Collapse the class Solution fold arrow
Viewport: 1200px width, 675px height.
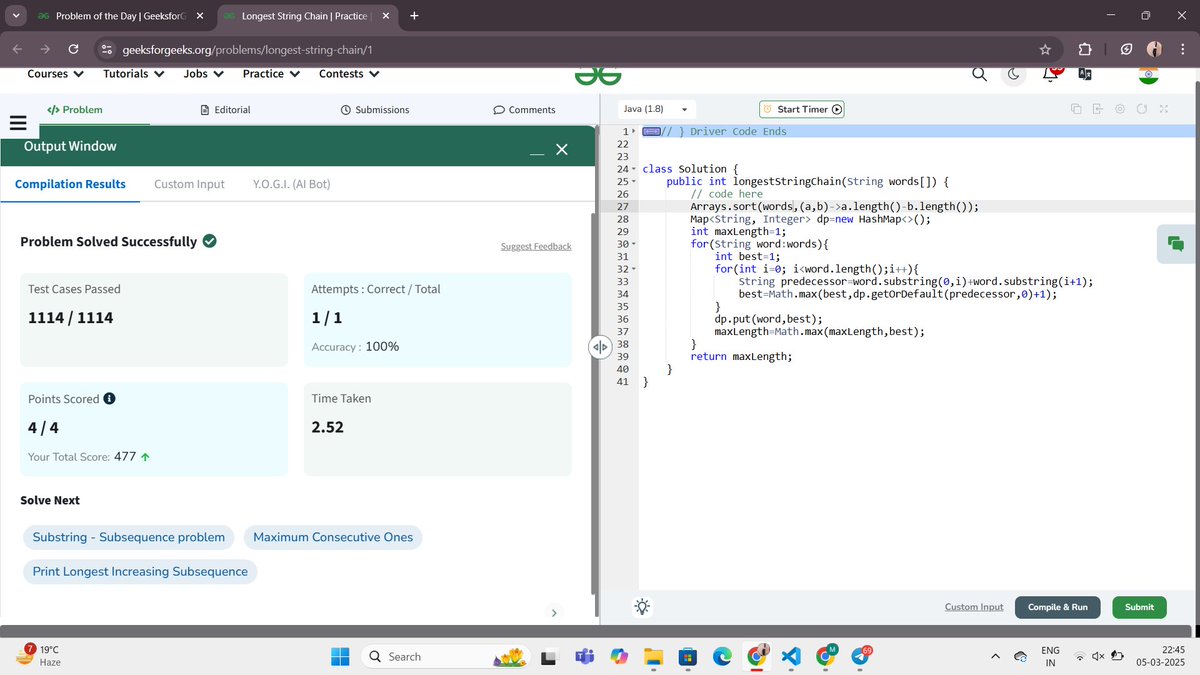(x=634, y=169)
